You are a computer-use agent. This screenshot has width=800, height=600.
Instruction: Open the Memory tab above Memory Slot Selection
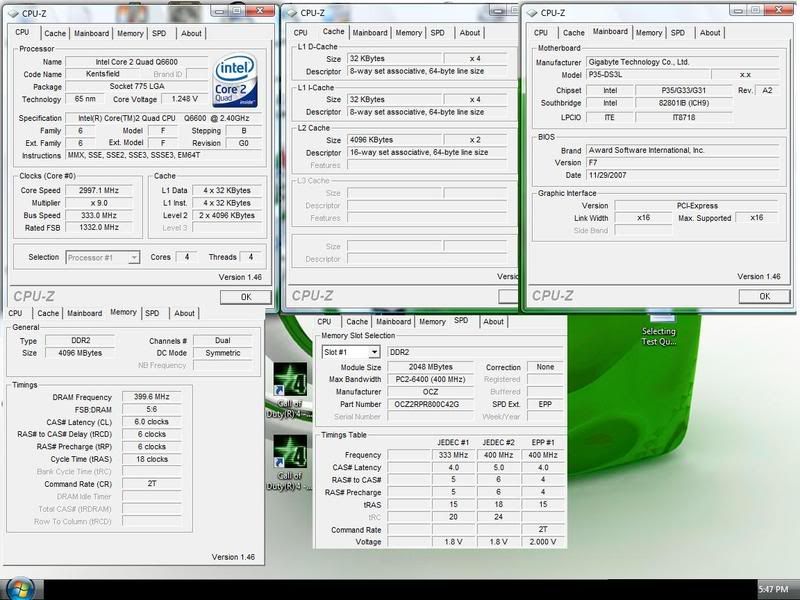pyautogui.click(x=433, y=322)
